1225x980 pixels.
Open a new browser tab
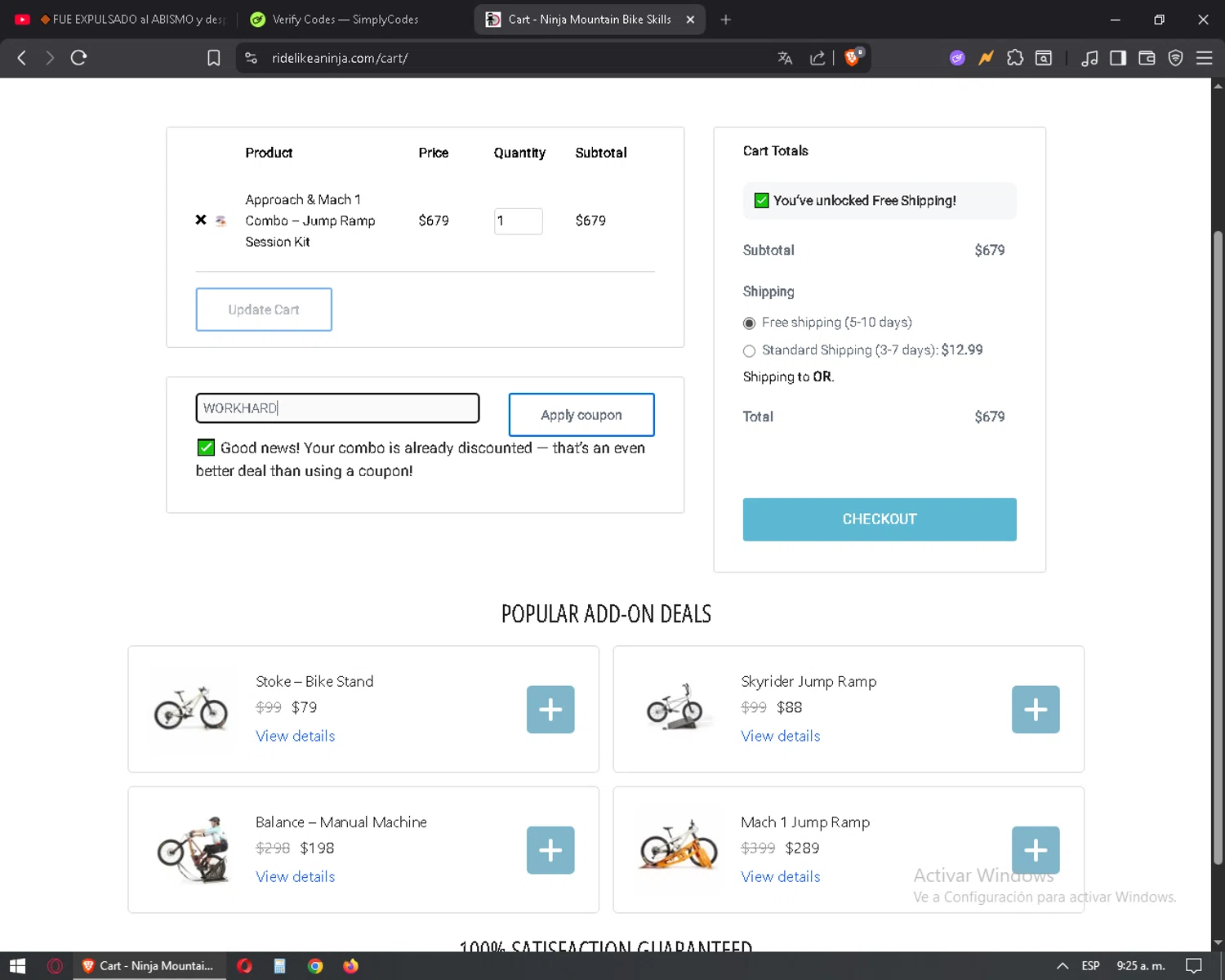tap(725, 20)
